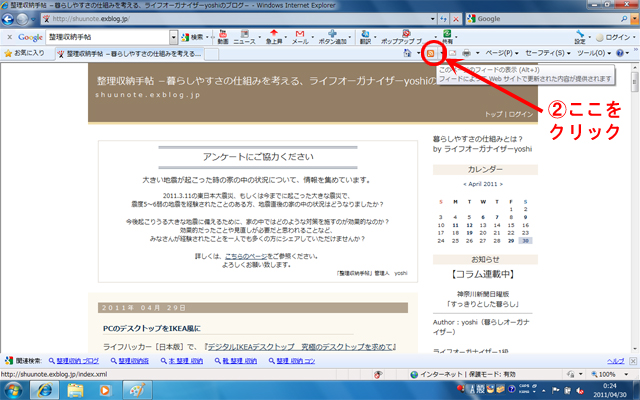Open Windows Start menu orb

click(x=13, y=391)
